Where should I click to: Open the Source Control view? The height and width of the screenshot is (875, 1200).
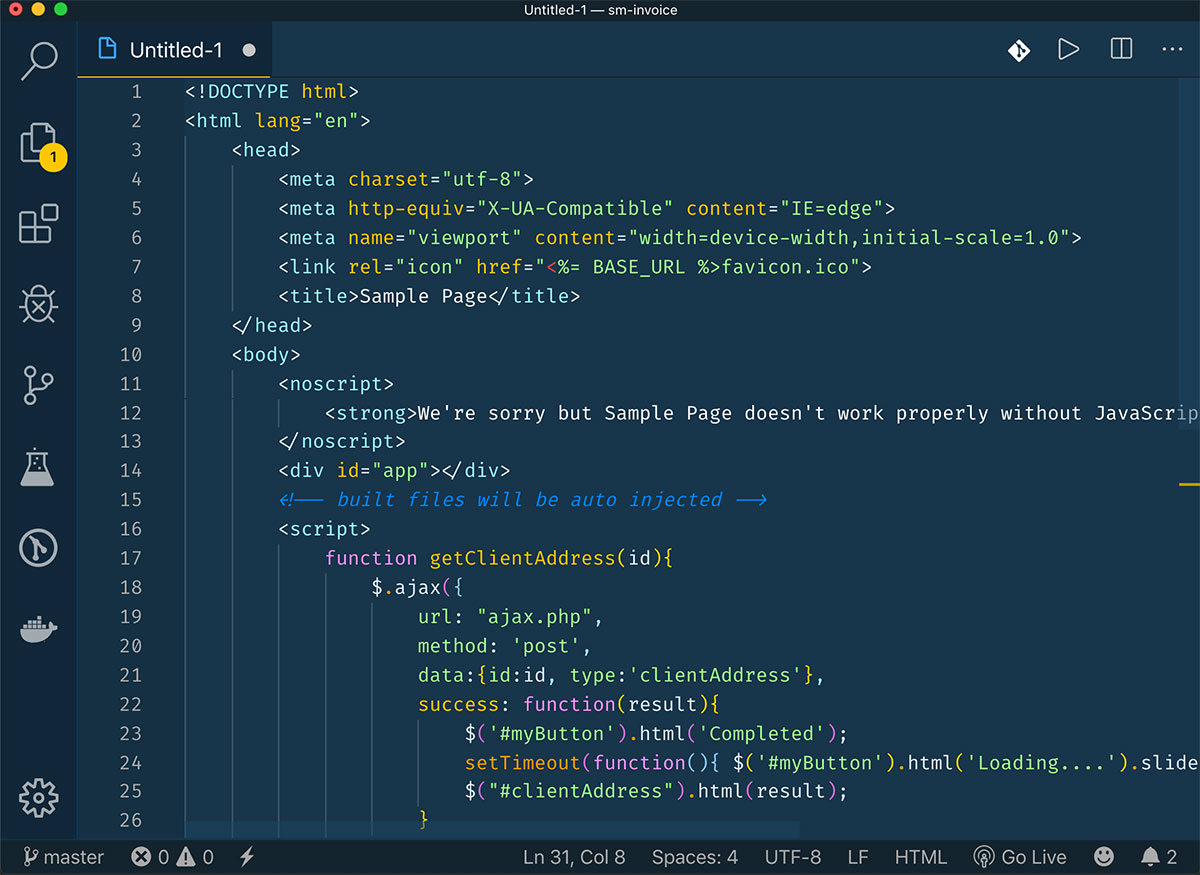pyautogui.click(x=38, y=385)
